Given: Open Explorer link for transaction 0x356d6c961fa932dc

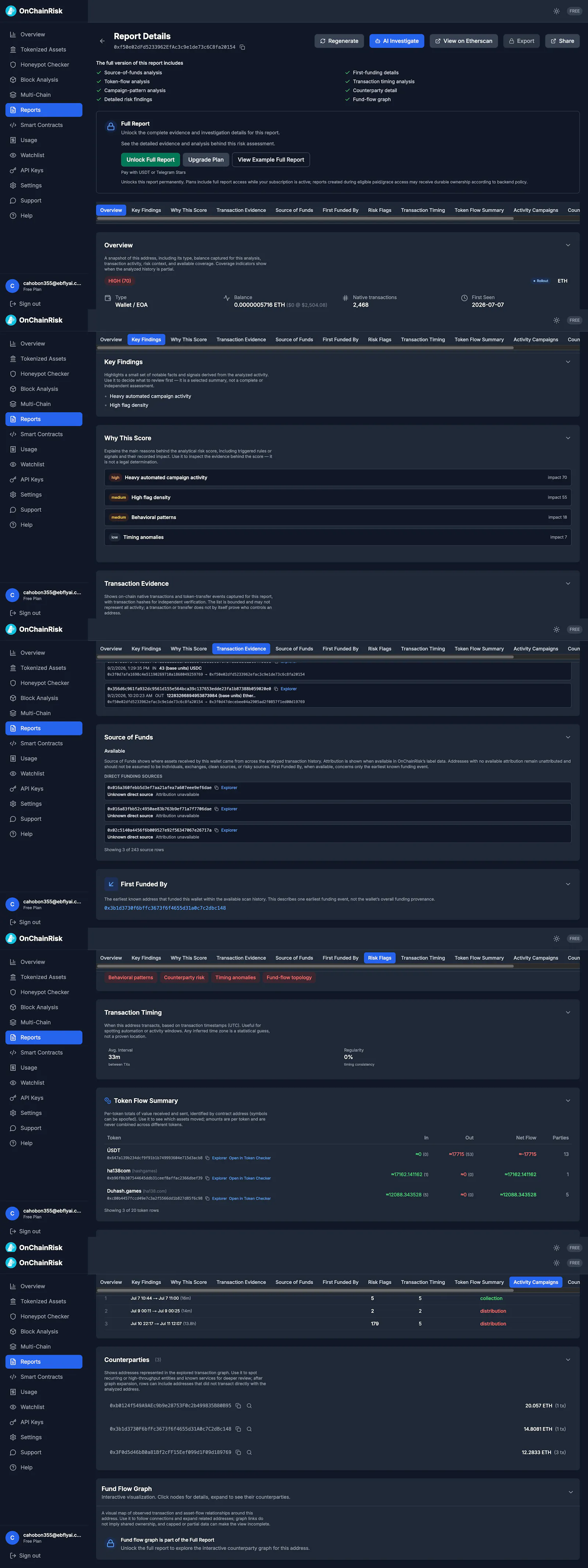Looking at the screenshot, I should pyautogui.click(x=288, y=688).
